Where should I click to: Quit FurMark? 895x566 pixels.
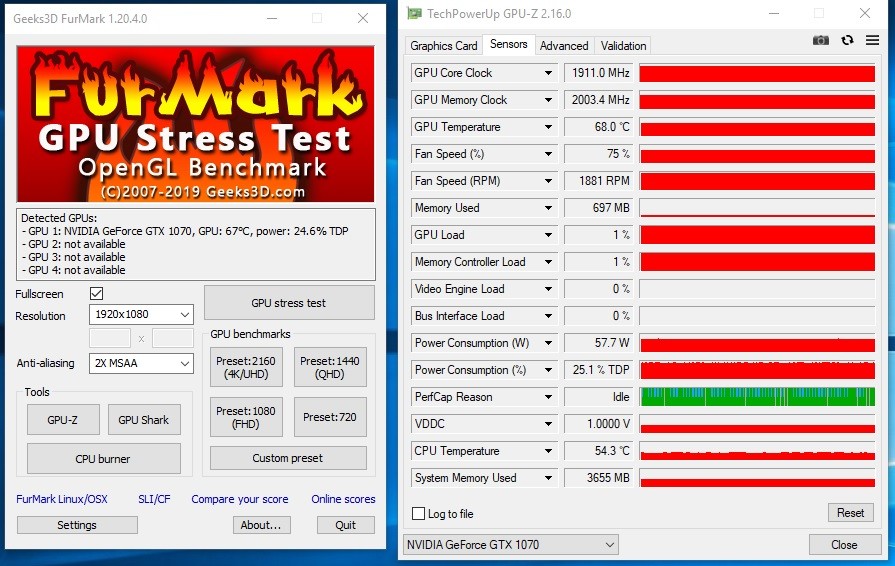[345, 525]
